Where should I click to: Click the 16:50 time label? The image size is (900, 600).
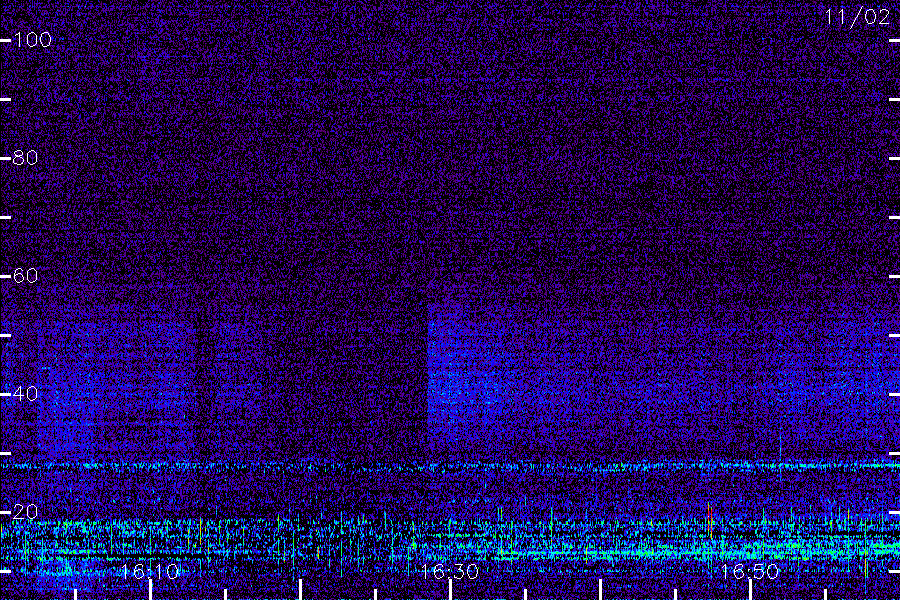pyautogui.click(x=750, y=571)
